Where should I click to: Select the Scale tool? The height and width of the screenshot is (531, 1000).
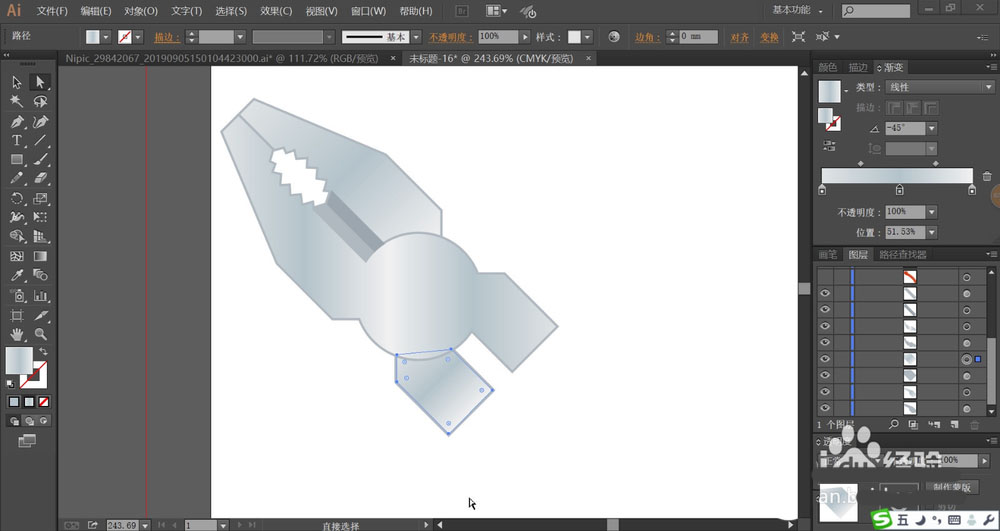click(x=40, y=198)
